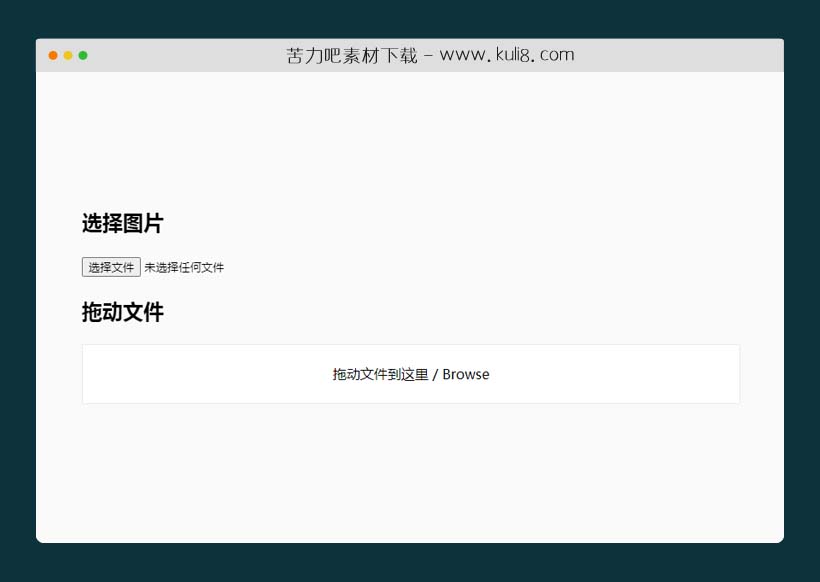
Task: Click the border of the drop zone box
Action: (x=410, y=347)
